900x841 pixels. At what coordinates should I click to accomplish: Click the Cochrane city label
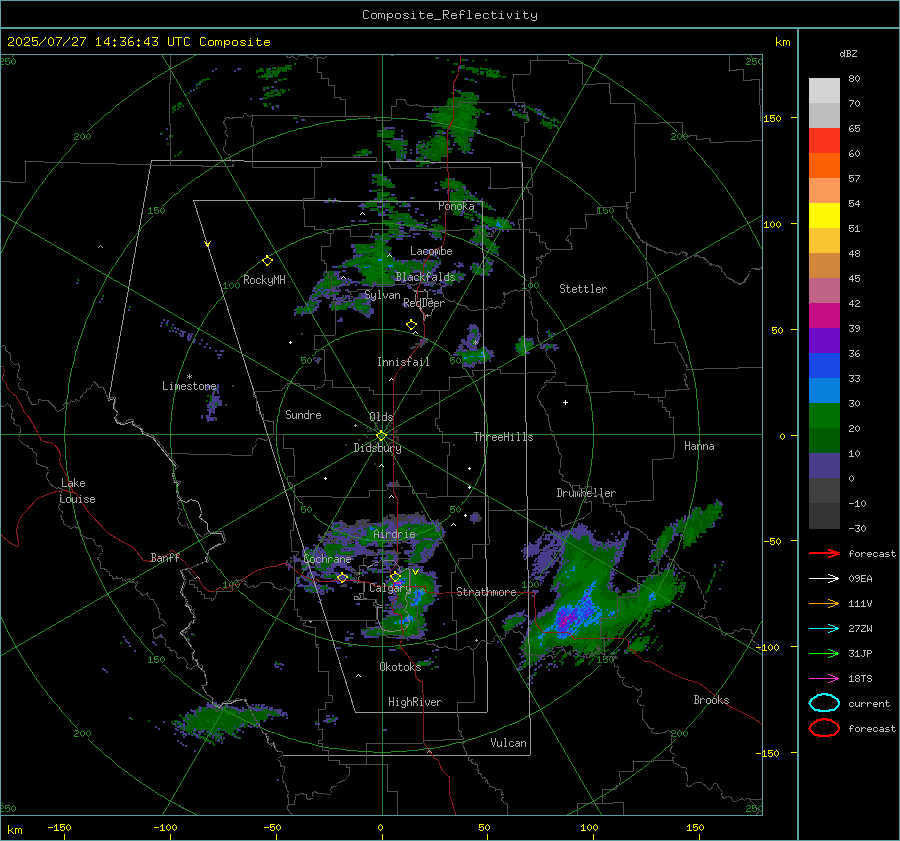(x=327, y=559)
